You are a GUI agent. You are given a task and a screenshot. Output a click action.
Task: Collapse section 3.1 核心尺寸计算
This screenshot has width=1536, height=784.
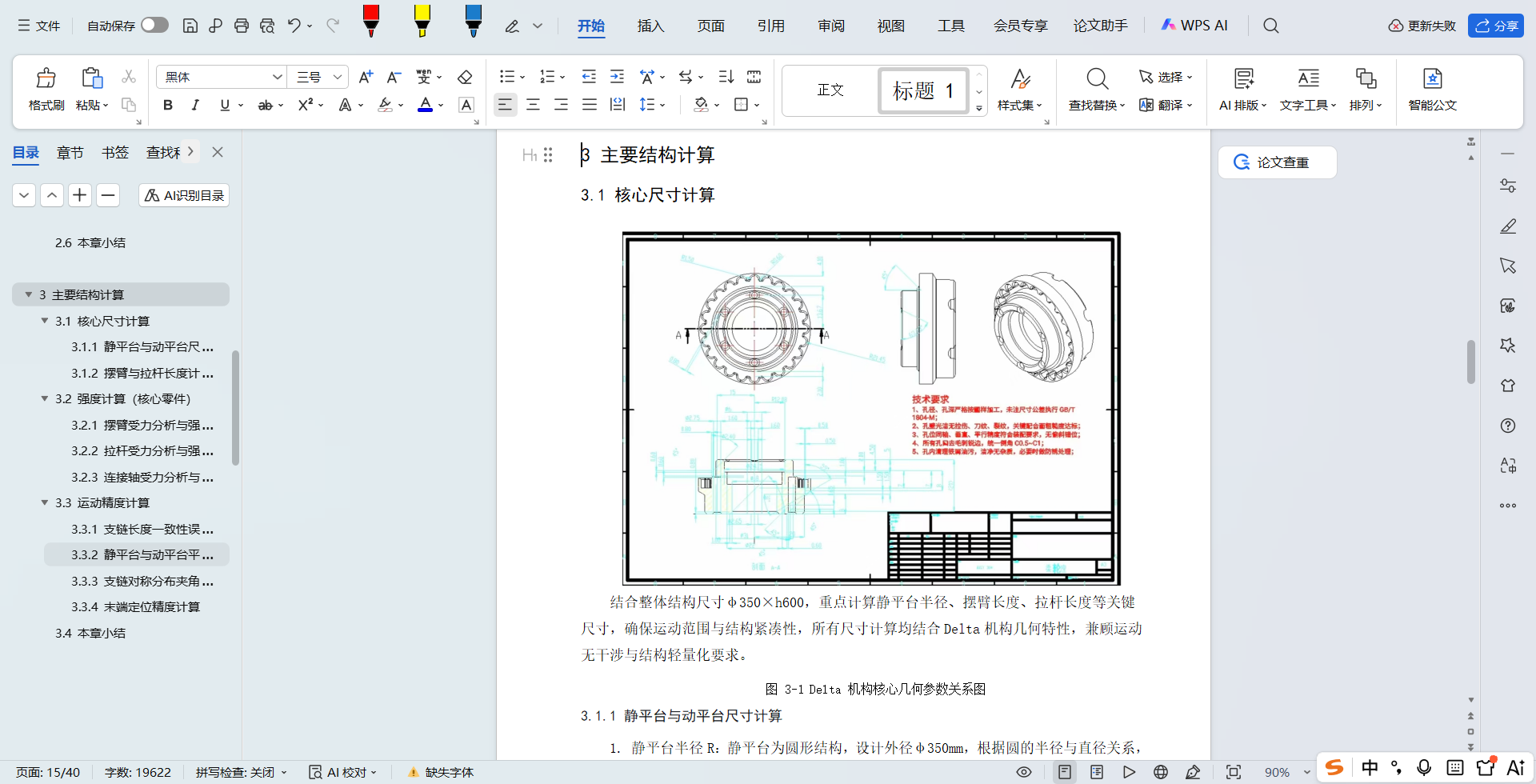[x=45, y=321]
